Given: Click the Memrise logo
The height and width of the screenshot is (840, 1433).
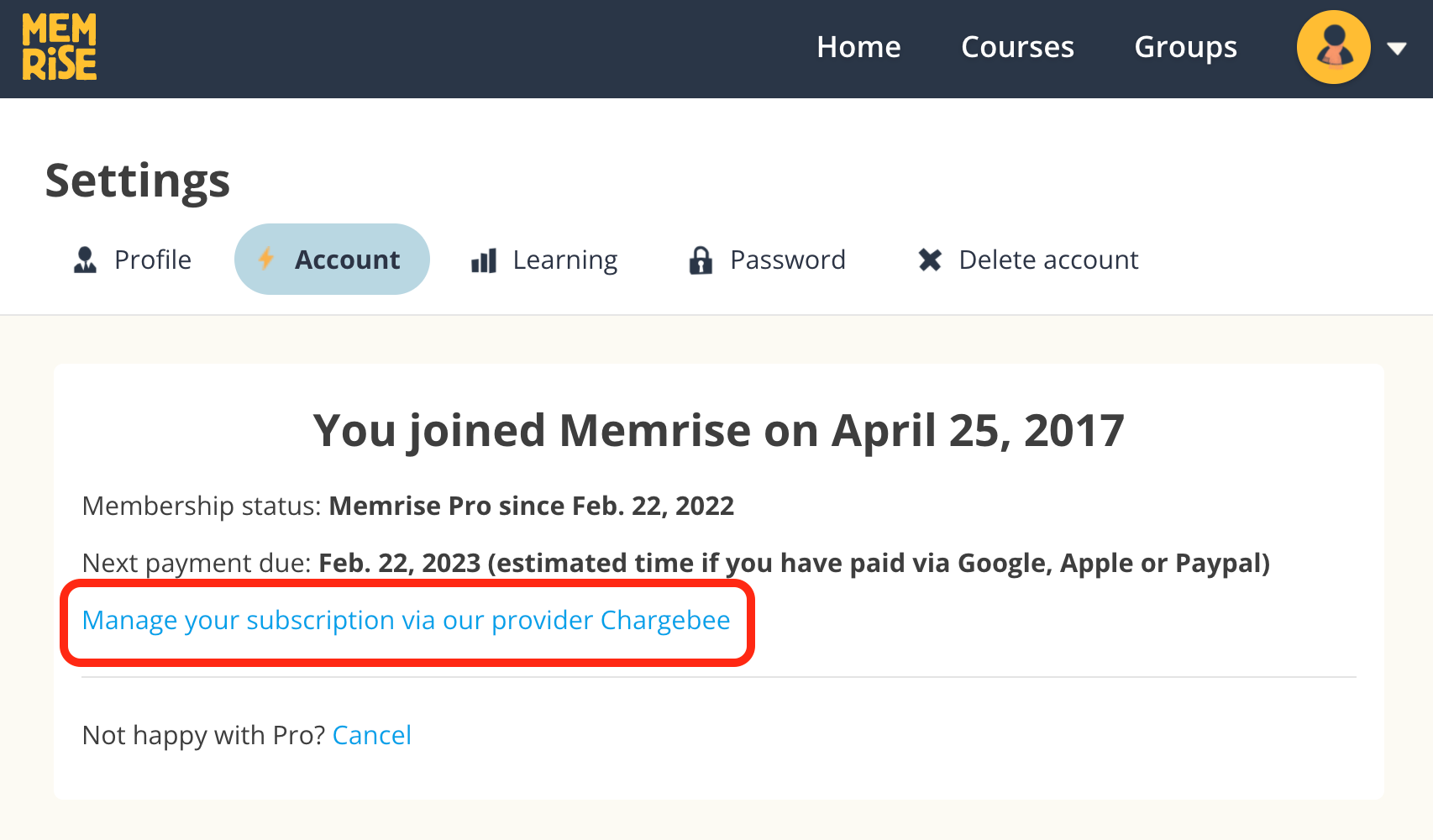Looking at the screenshot, I should 60,47.
